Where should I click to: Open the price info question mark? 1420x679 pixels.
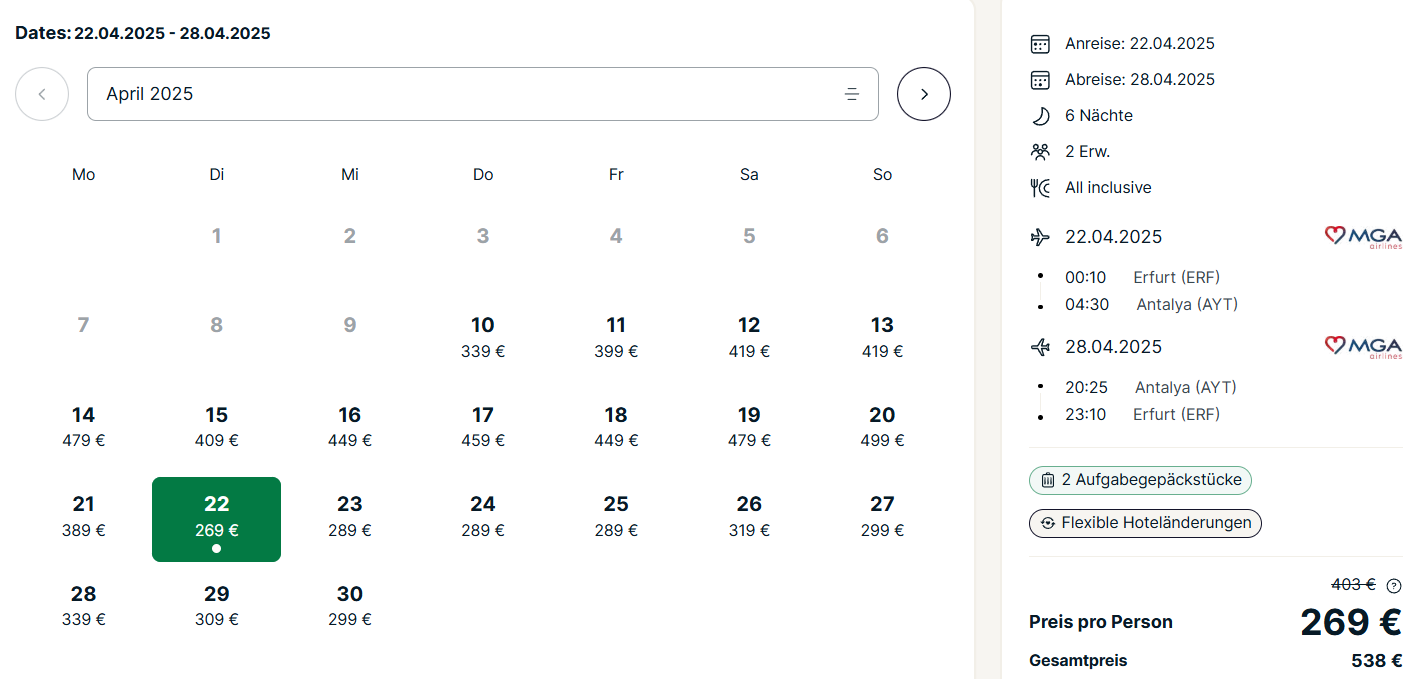coord(1394,586)
